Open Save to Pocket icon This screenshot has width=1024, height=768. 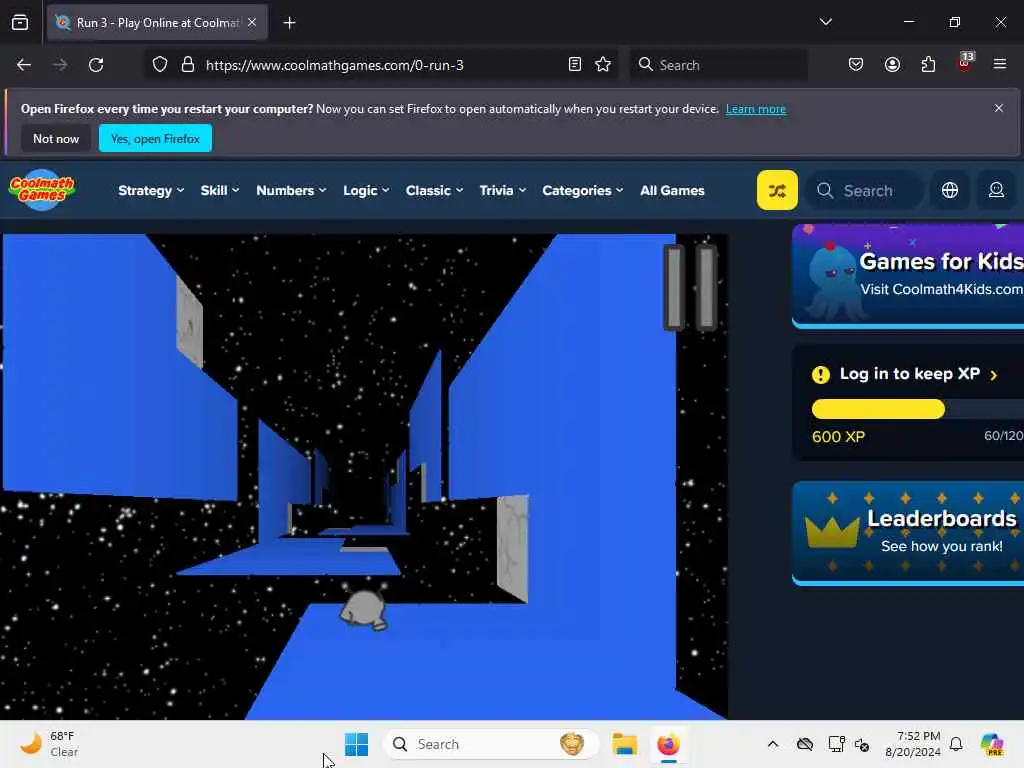pos(856,65)
